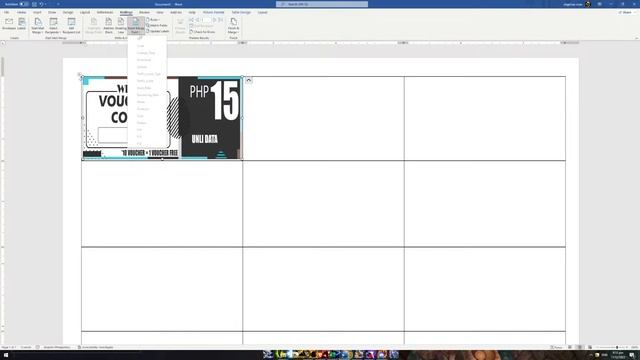Image resolution: width=640 pixels, height=360 pixels.
Task: Open the Table Design tab
Action: (x=241, y=12)
